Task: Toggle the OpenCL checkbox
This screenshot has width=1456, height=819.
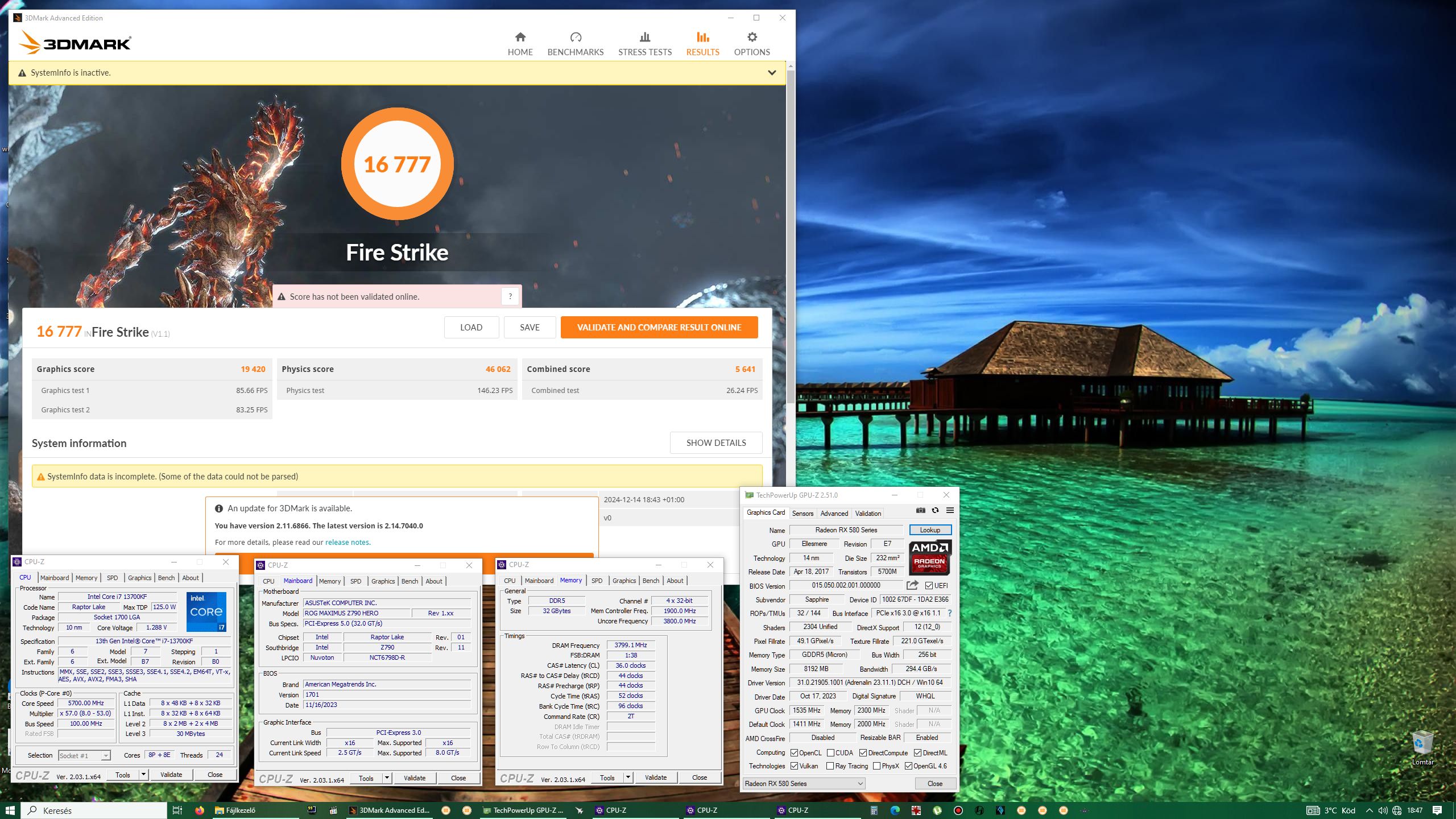Action: pos(795,752)
